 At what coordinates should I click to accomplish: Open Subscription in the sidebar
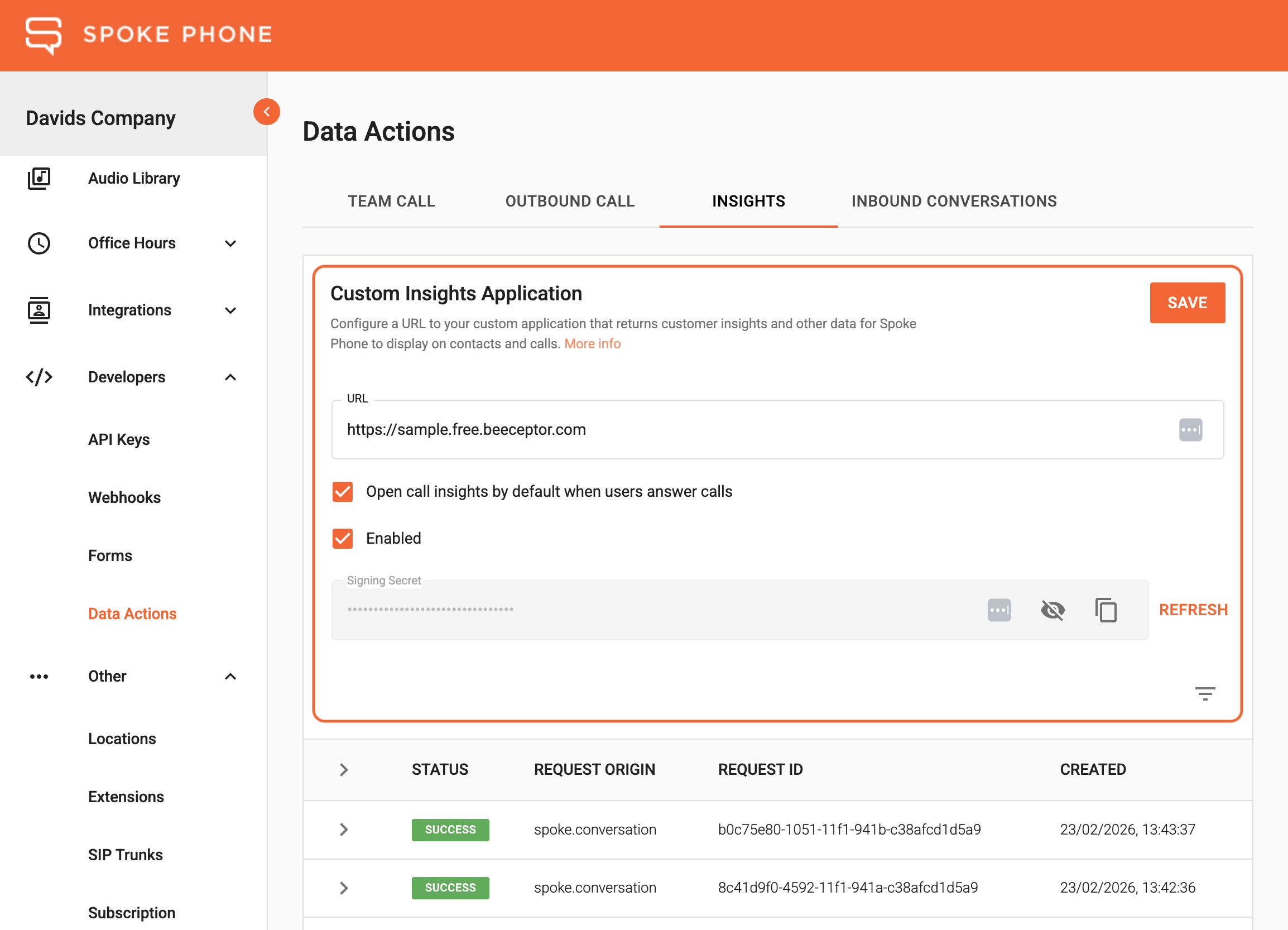(132, 912)
